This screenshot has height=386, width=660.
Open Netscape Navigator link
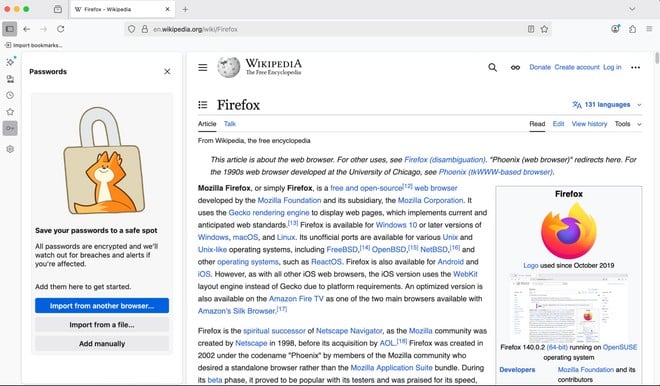pos(349,331)
